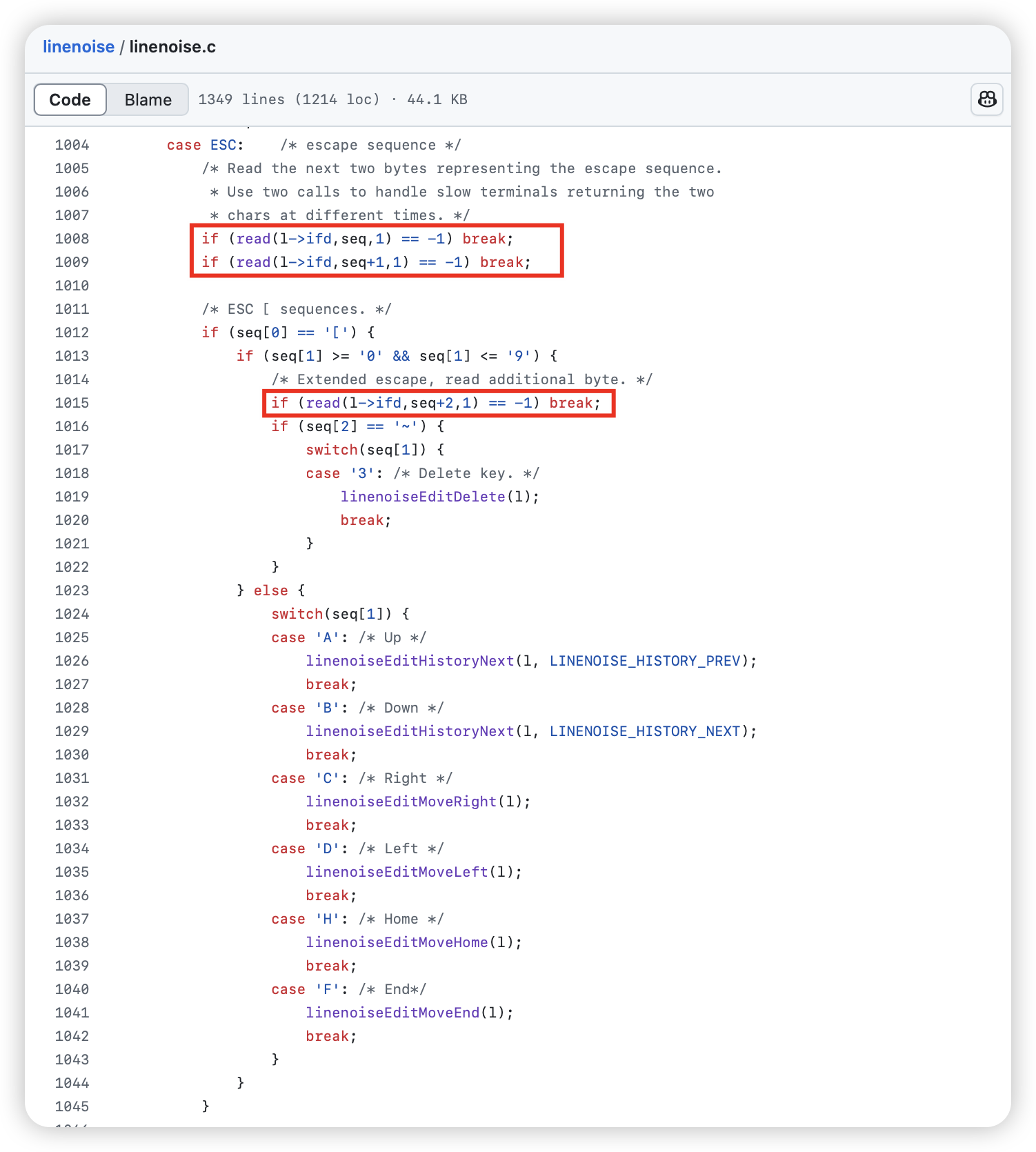Image resolution: width=1036 pixels, height=1152 pixels.
Task: Click the read call with seq+1
Action: [x=323, y=262]
